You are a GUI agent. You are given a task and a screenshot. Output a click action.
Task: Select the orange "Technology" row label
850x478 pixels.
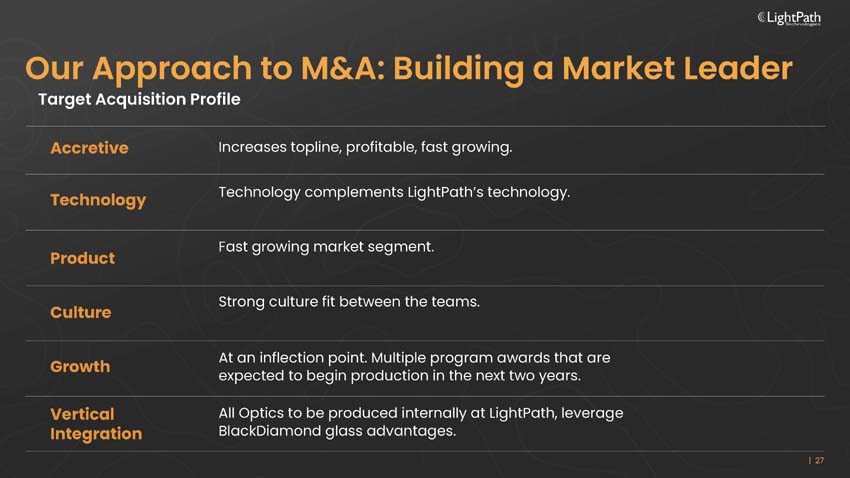(98, 200)
